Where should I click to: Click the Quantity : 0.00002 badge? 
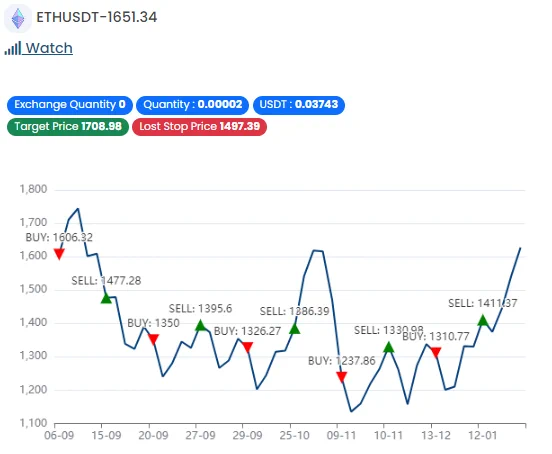pos(193,105)
